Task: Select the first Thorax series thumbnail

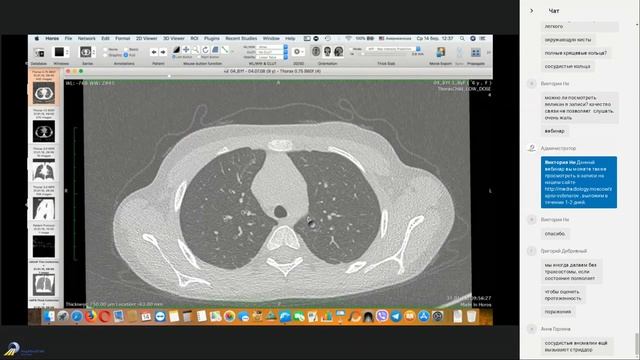Action: (x=44, y=93)
